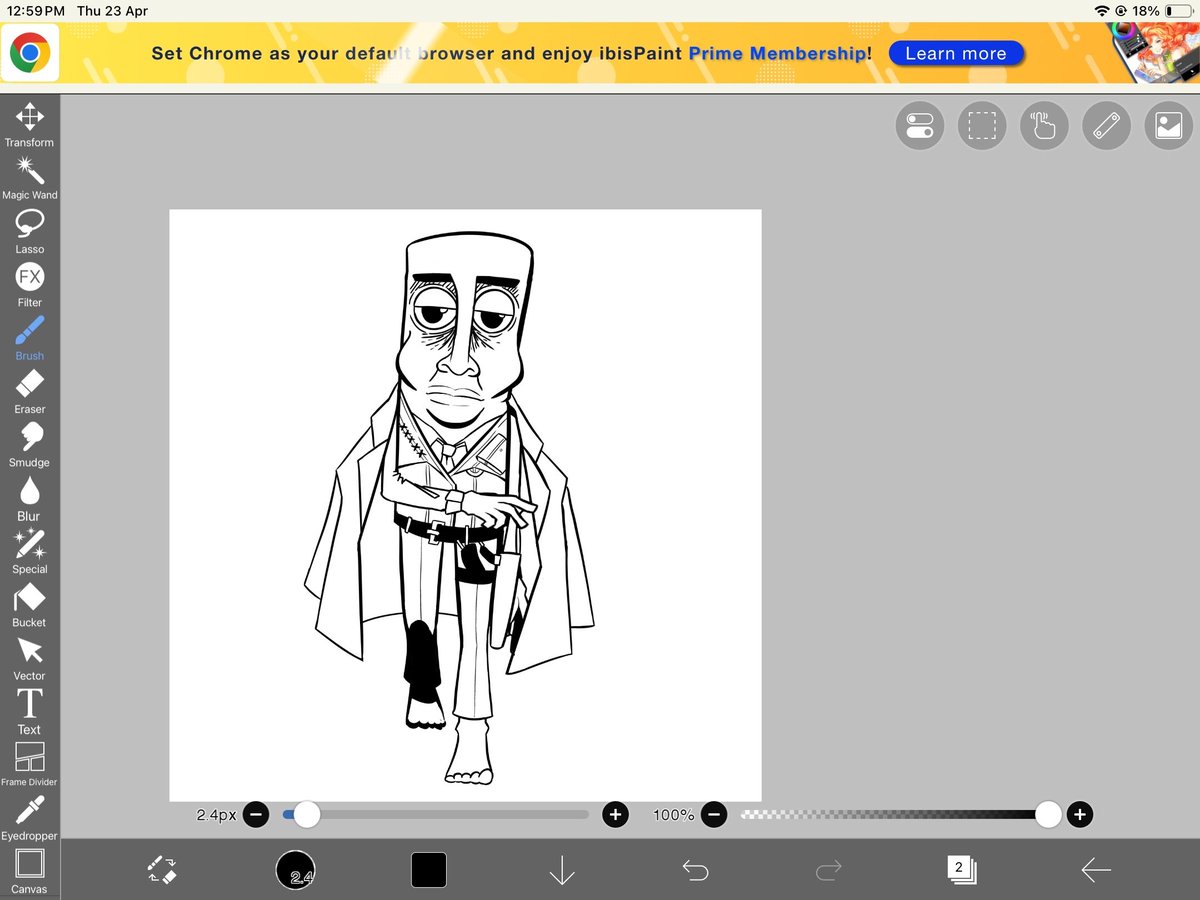Decrease opacity with minus button
The height and width of the screenshot is (900, 1200).
[x=714, y=815]
